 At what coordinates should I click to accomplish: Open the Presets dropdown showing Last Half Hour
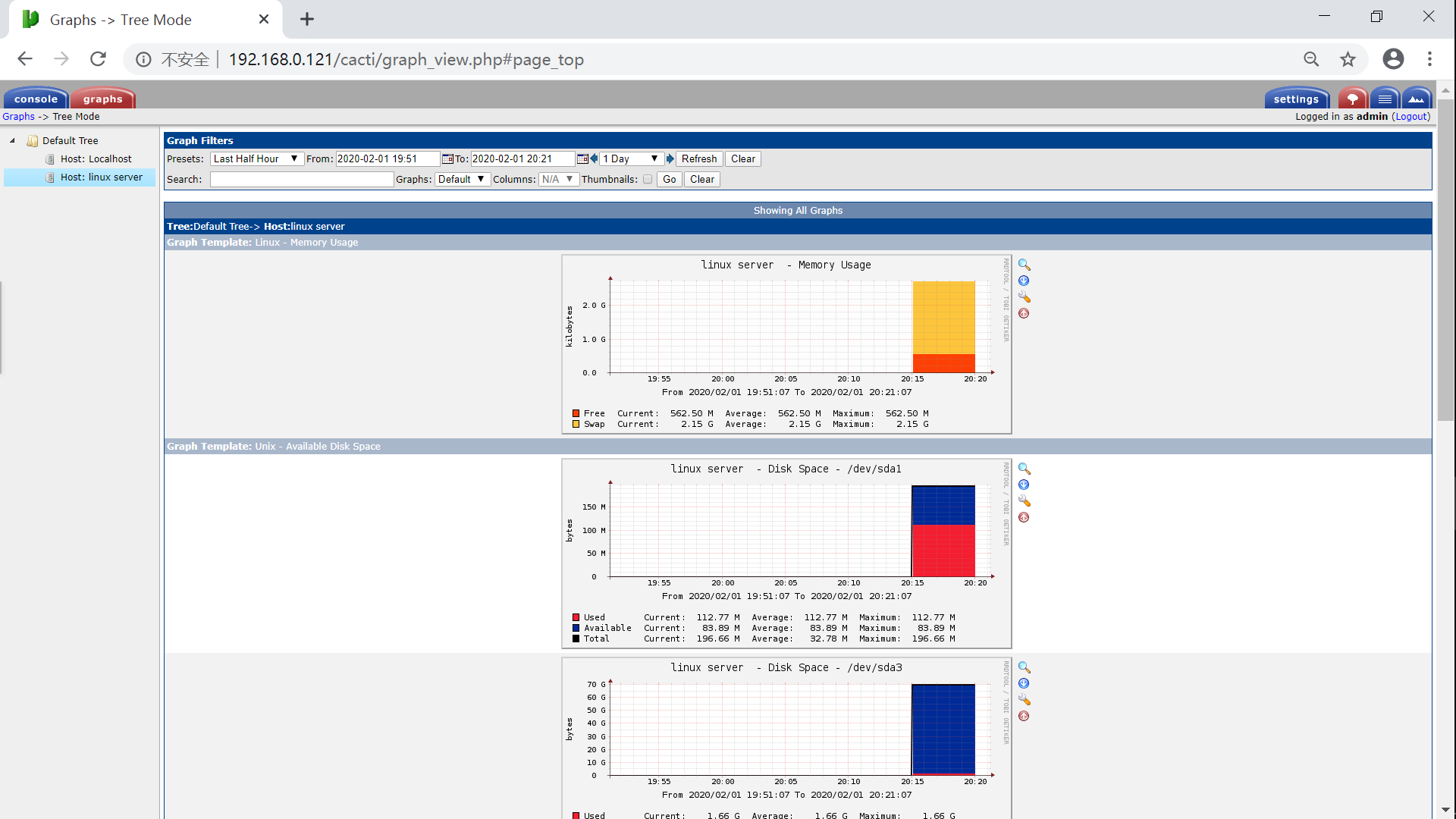[256, 158]
